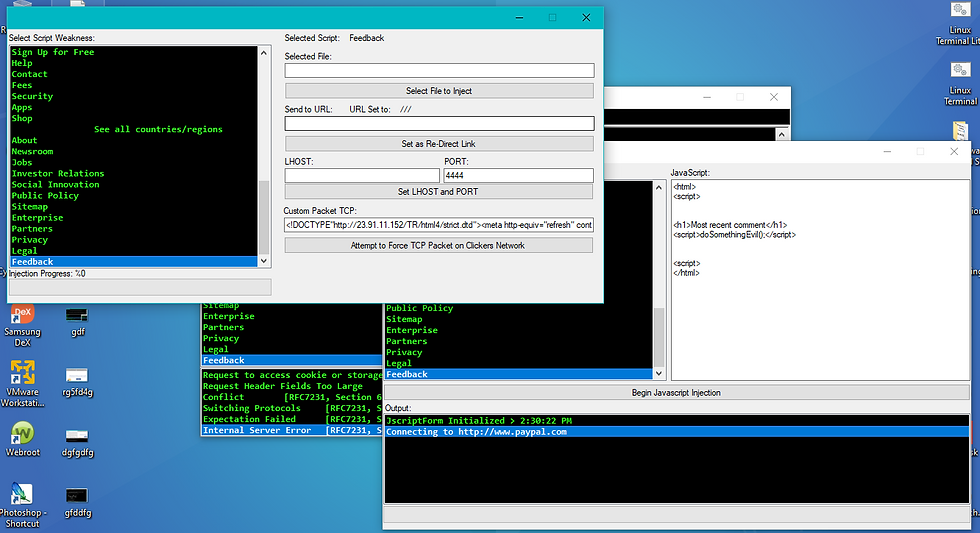The width and height of the screenshot is (980, 533).
Task: Select 'Request Header Fields Too Large' row
Action: click(292, 386)
